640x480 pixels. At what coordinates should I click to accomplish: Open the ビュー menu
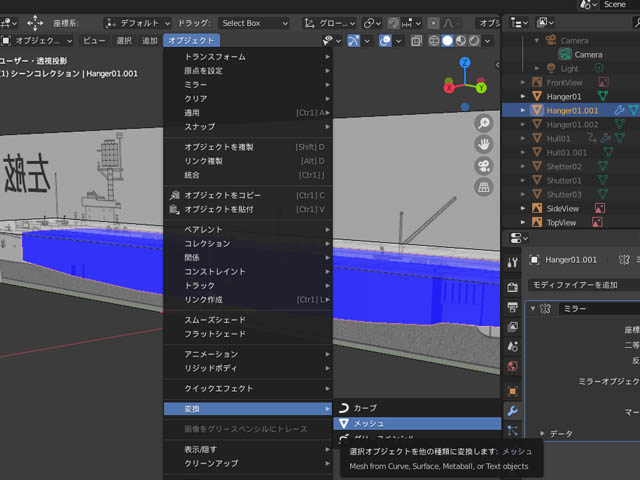click(94, 40)
